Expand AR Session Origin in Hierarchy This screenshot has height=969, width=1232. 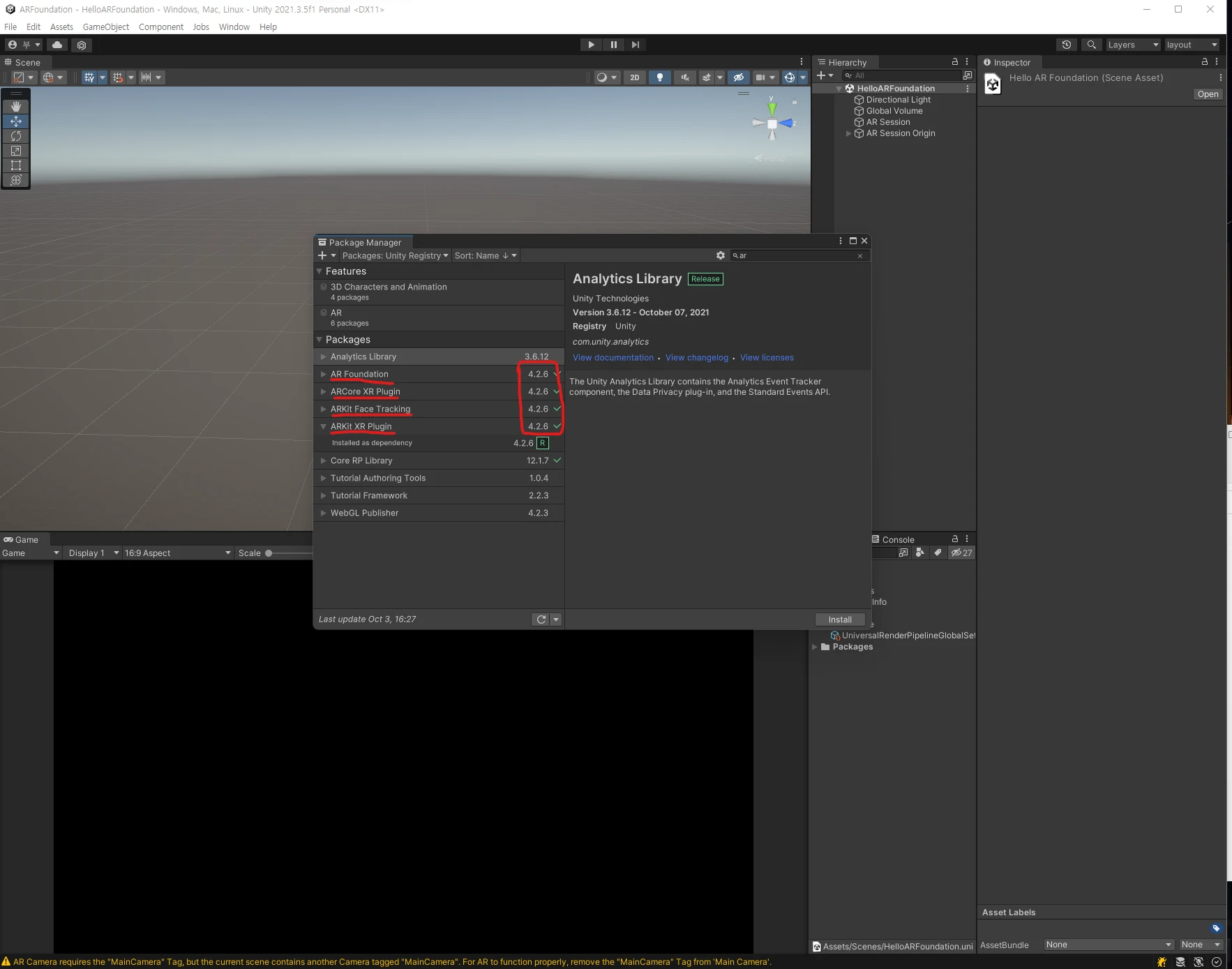(x=849, y=133)
